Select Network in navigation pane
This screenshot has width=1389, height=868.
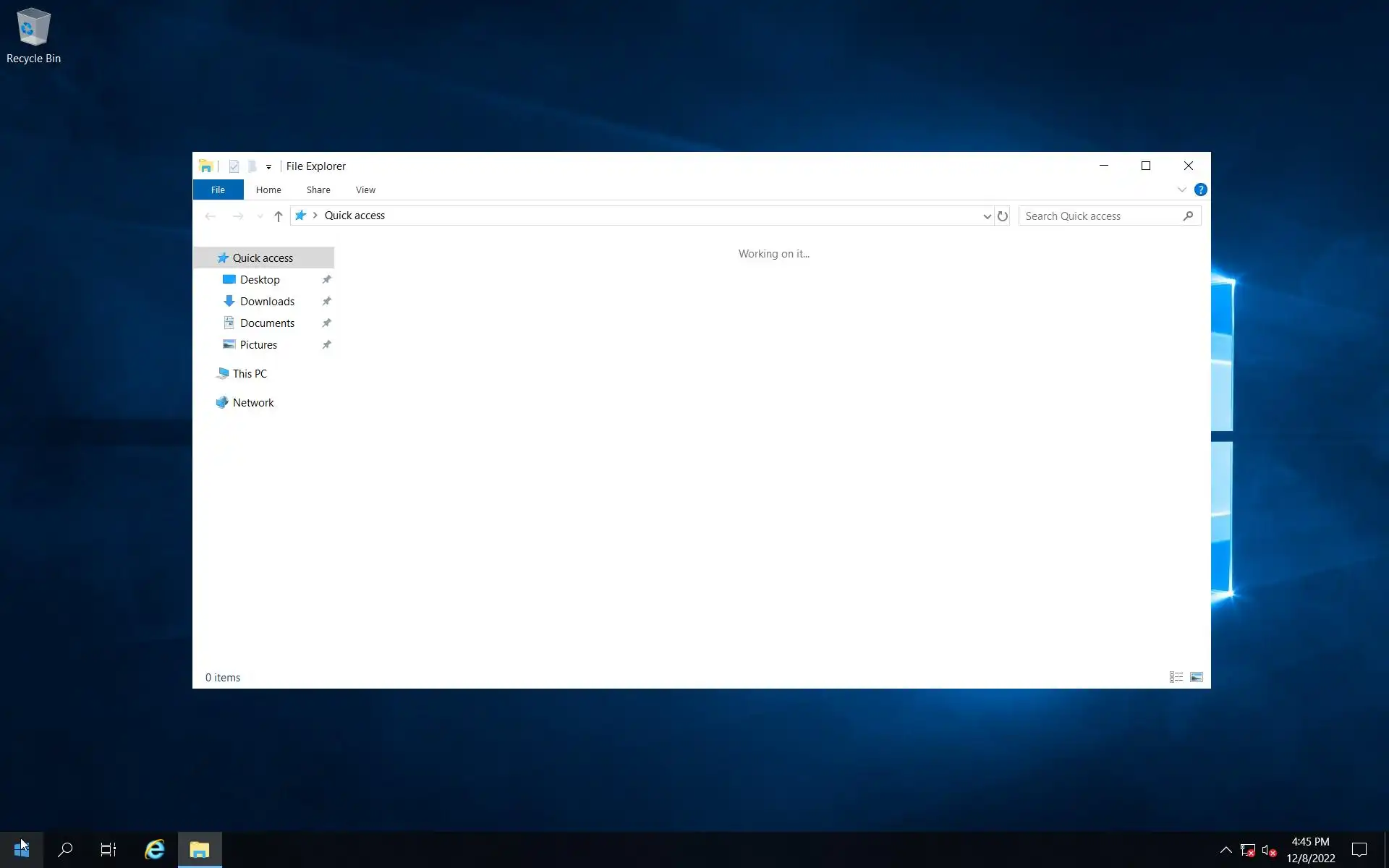tap(253, 402)
